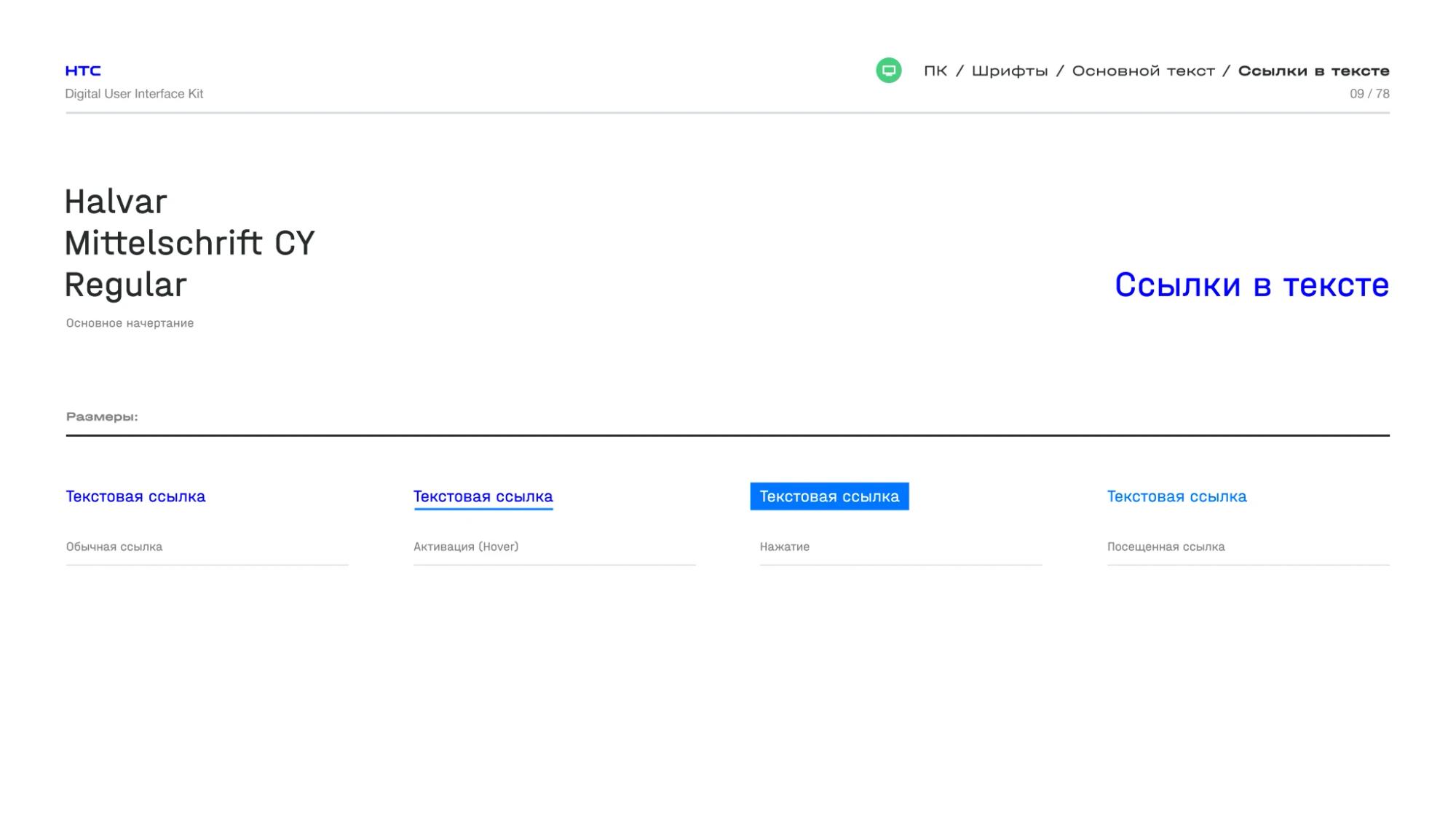Image resolution: width=1456 pixels, height=818 pixels.
Task: Click the Halvar Mittelschrift CY Regular title
Action: click(189, 243)
